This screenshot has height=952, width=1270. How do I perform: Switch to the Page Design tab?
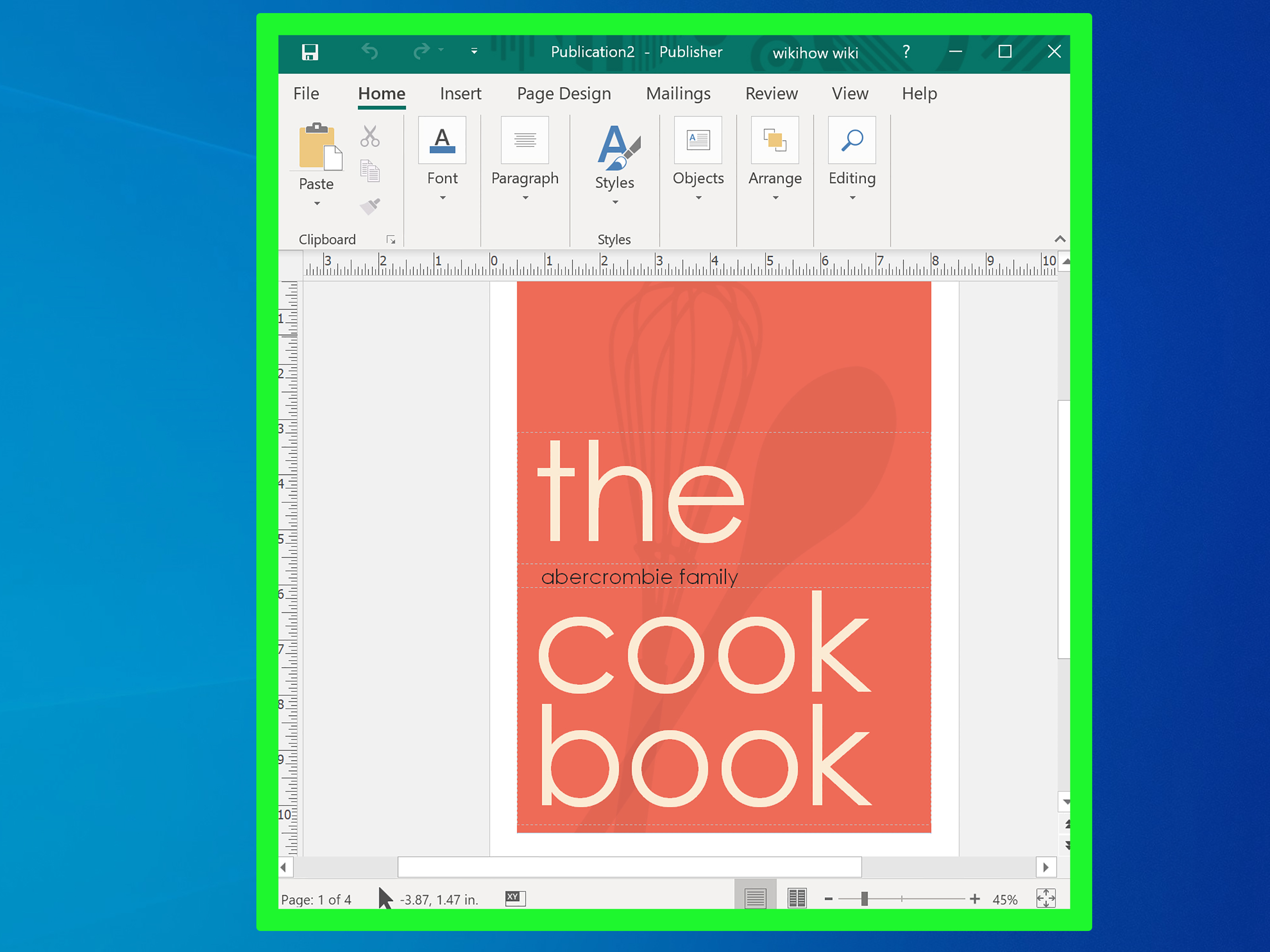(x=564, y=94)
